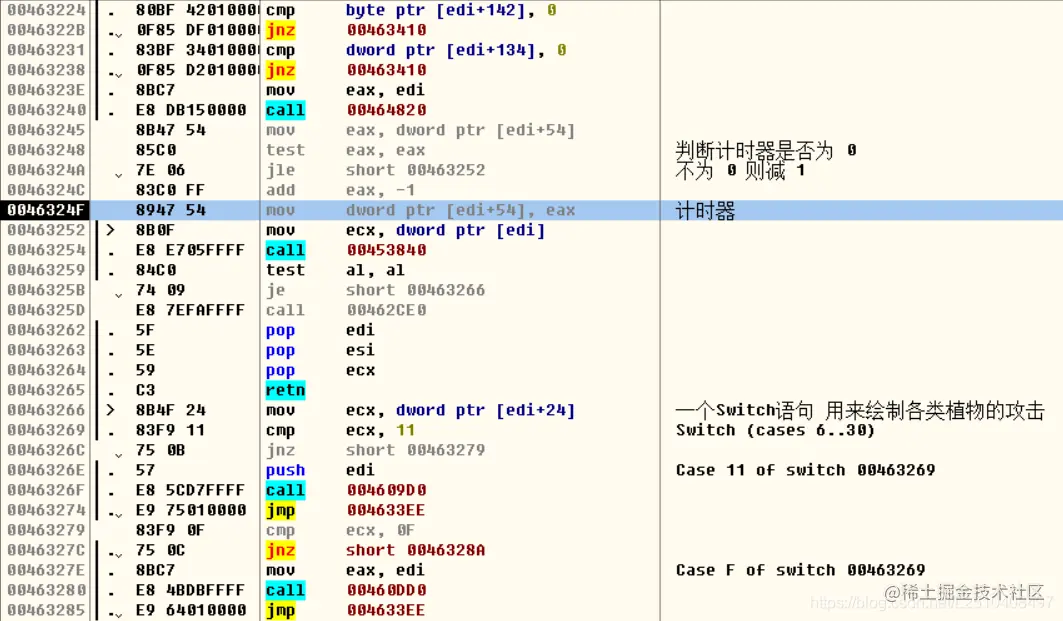Click call 00453840 instruction
1063x621 pixels.
coord(346,250)
